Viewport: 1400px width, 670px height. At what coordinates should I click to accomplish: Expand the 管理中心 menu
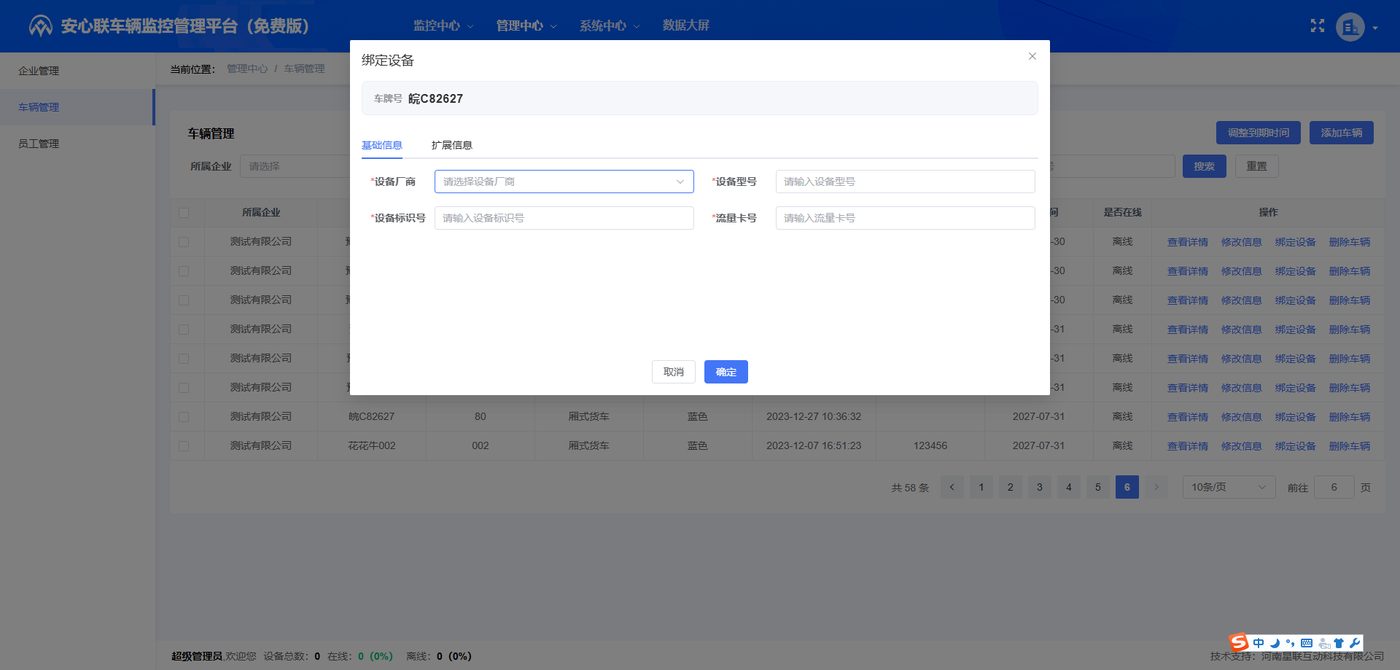click(526, 26)
